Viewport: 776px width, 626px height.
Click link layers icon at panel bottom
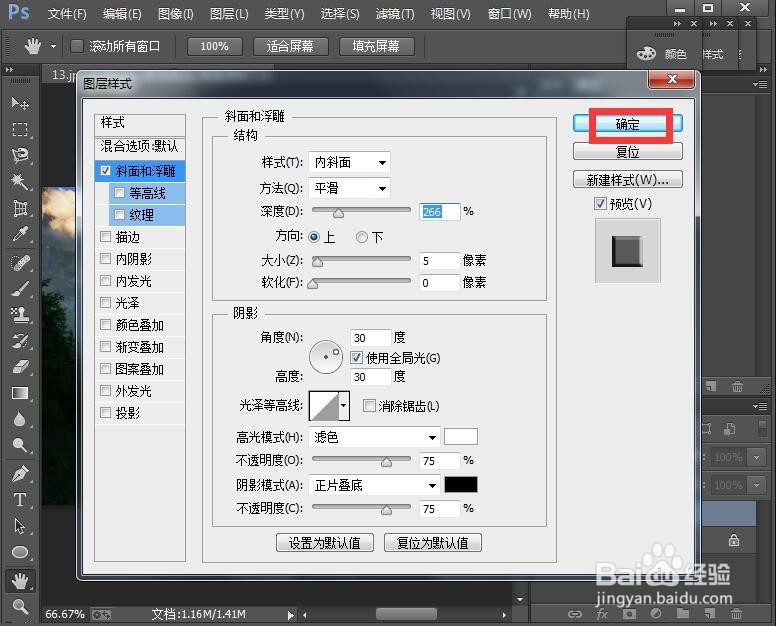click(x=575, y=614)
